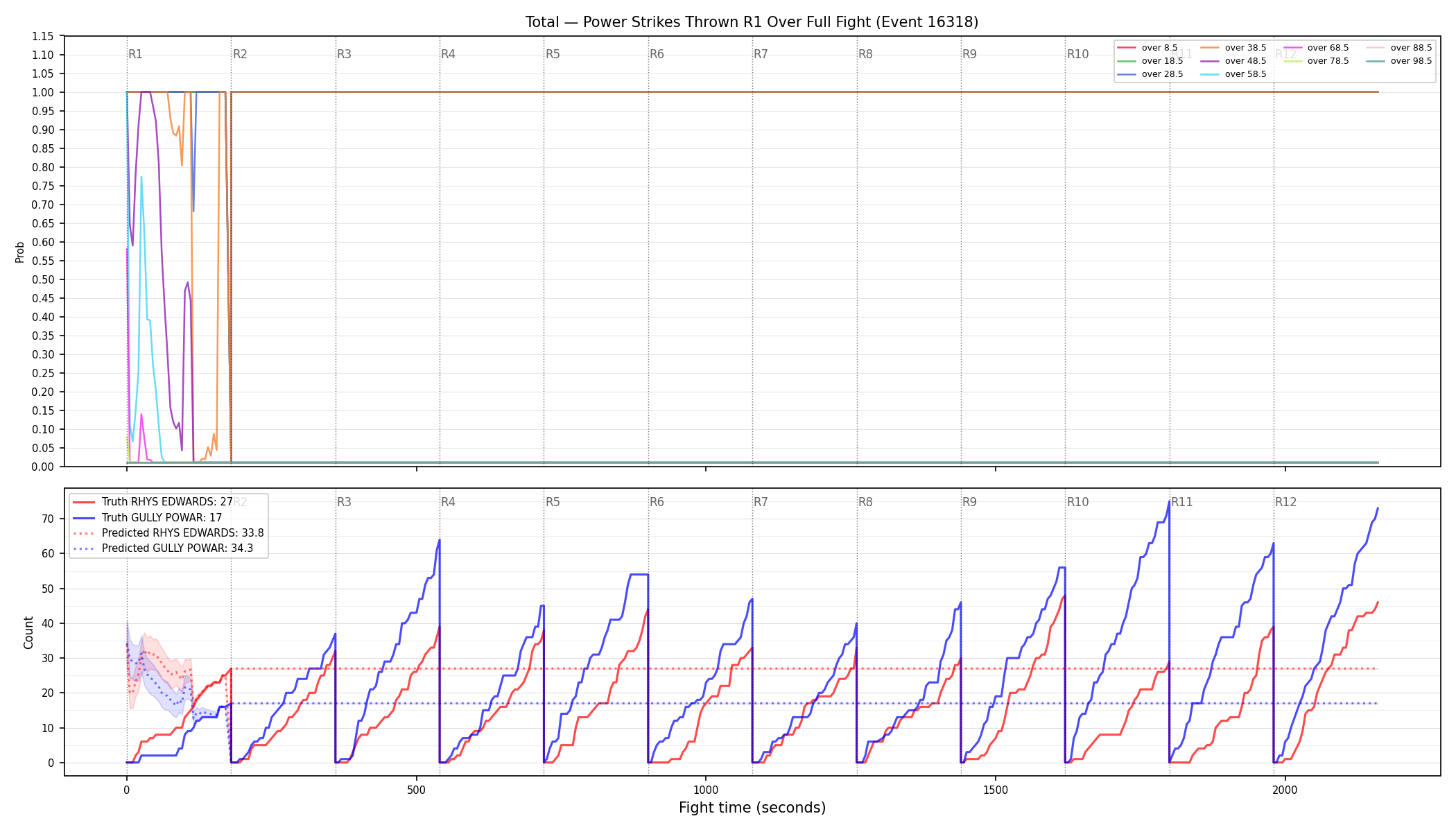Click the 0.50 tick on Prob axis
Image resolution: width=1456 pixels, height=832 pixels.
(43, 279)
